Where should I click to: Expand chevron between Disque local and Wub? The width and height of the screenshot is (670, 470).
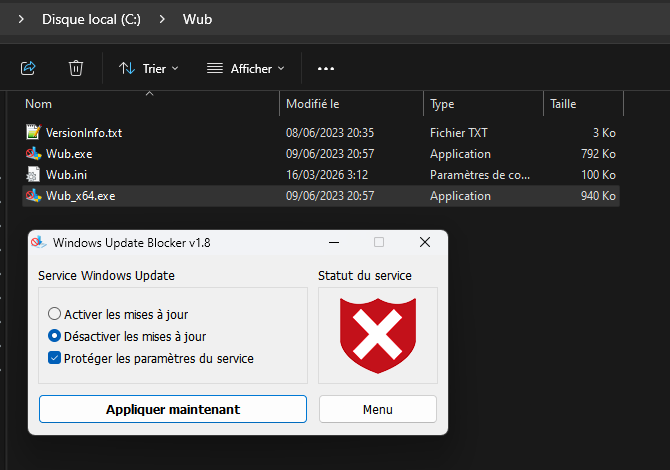[x=162, y=19]
